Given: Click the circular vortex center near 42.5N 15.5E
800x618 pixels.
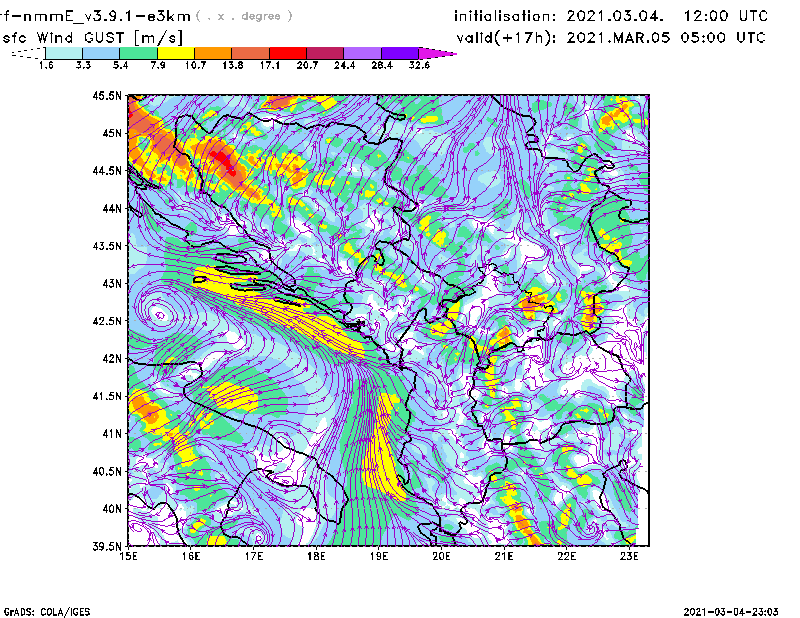Looking at the screenshot, I should [160, 315].
